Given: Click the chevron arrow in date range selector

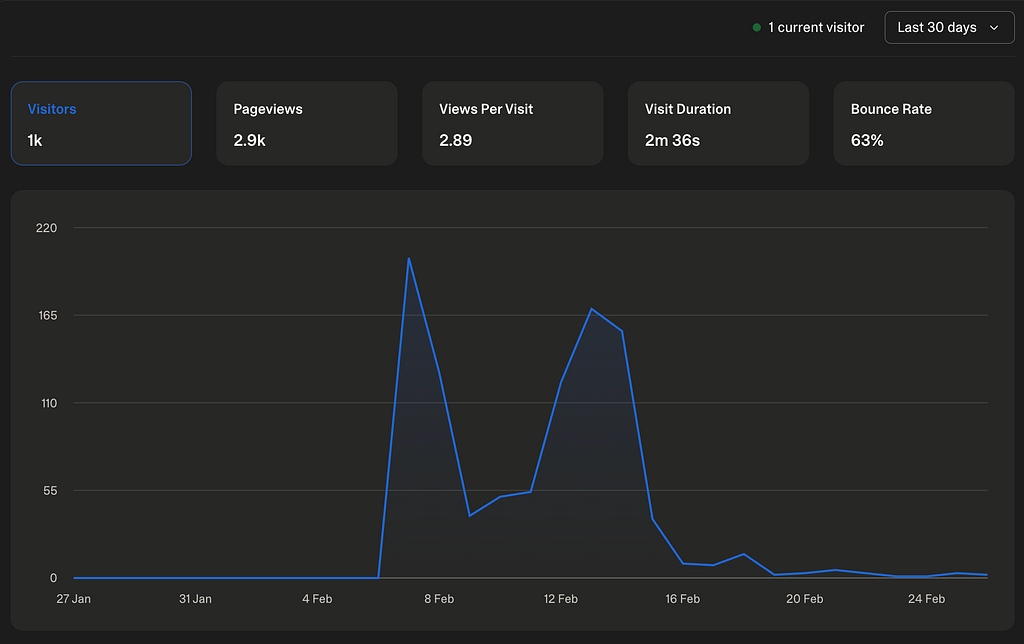Looking at the screenshot, I should point(994,28).
